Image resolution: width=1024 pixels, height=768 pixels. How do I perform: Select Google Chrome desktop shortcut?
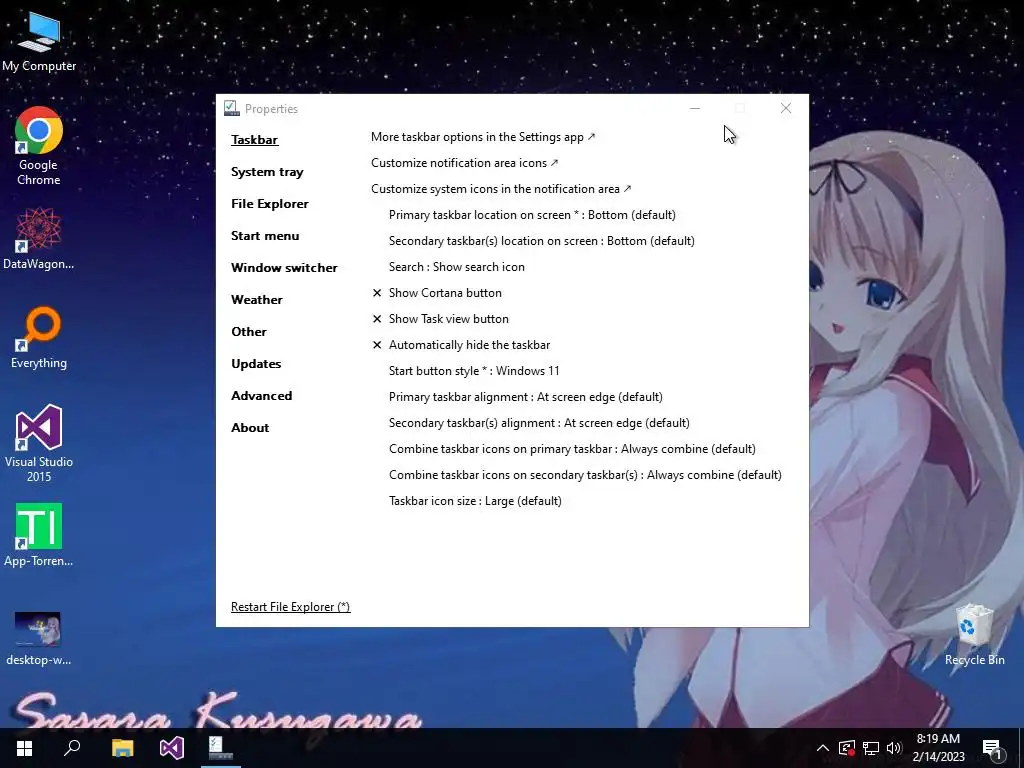39,146
